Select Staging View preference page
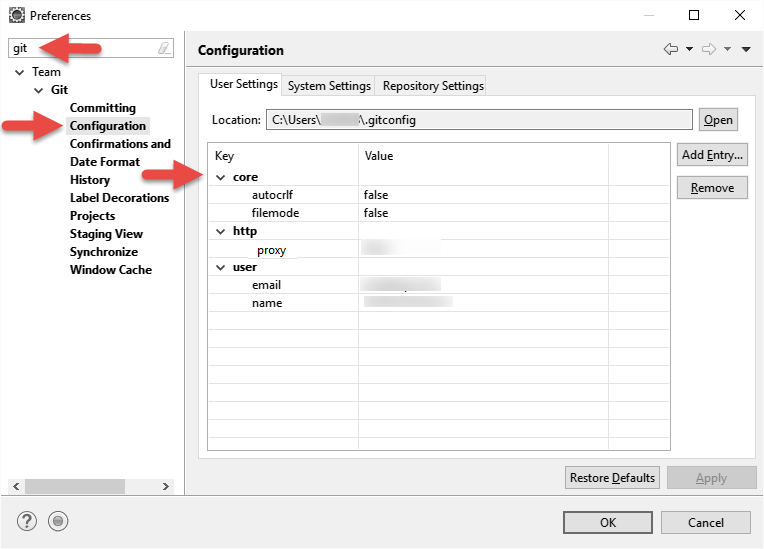 coord(106,234)
